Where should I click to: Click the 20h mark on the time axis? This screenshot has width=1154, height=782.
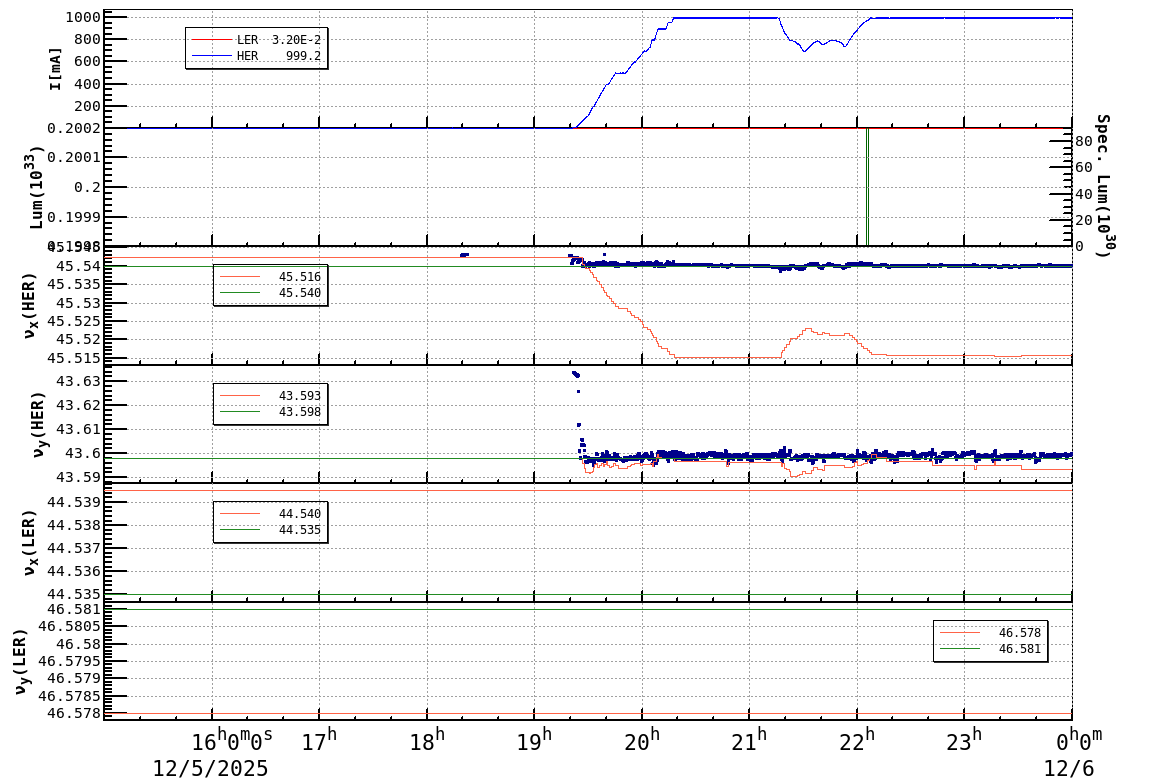(x=640, y=740)
